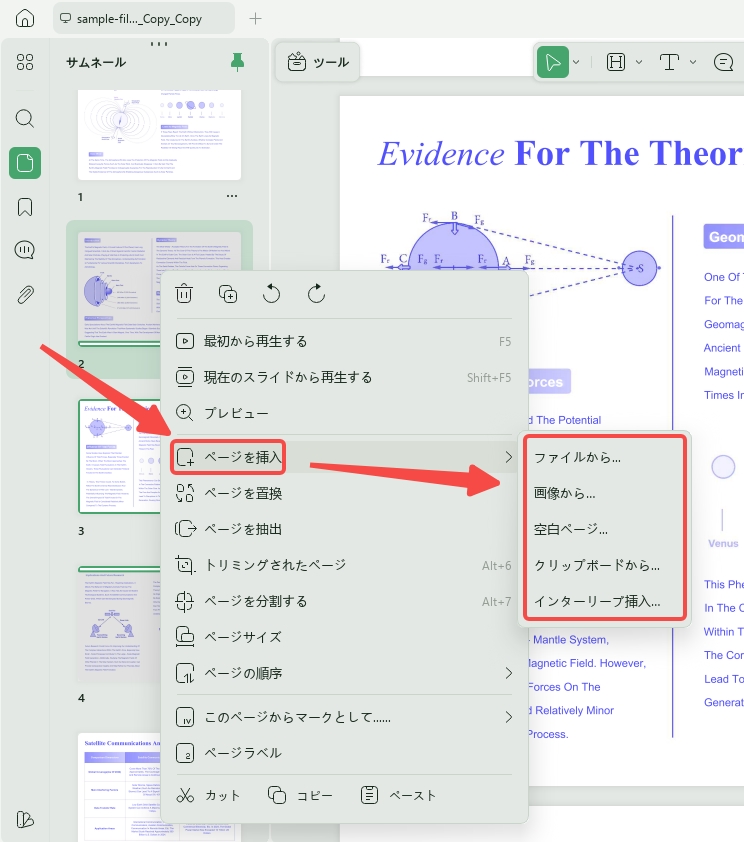The image size is (744, 842).
Task: Expand chevron beside ページの順序
Action: (x=508, y=673)
